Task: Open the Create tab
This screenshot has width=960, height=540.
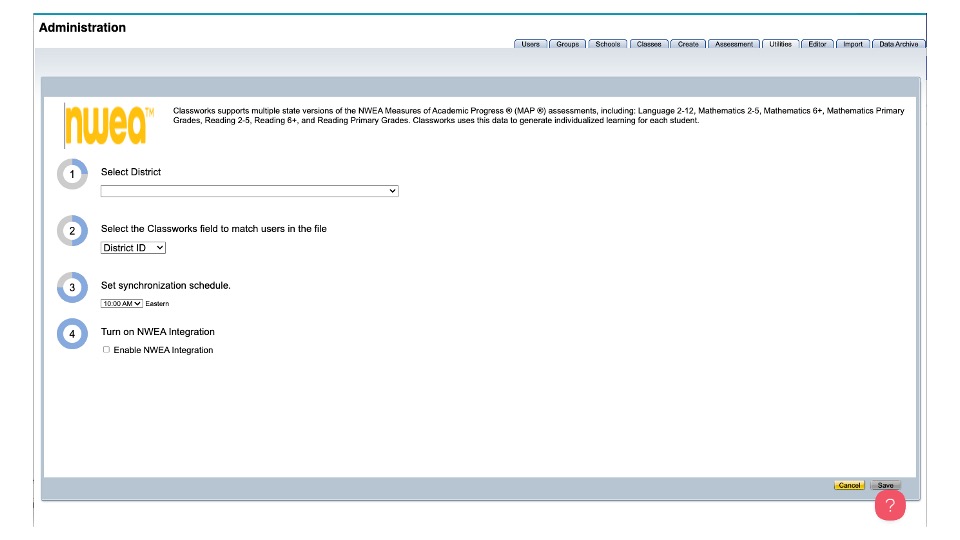Action: pyautogui.click(x=688, y=44)
